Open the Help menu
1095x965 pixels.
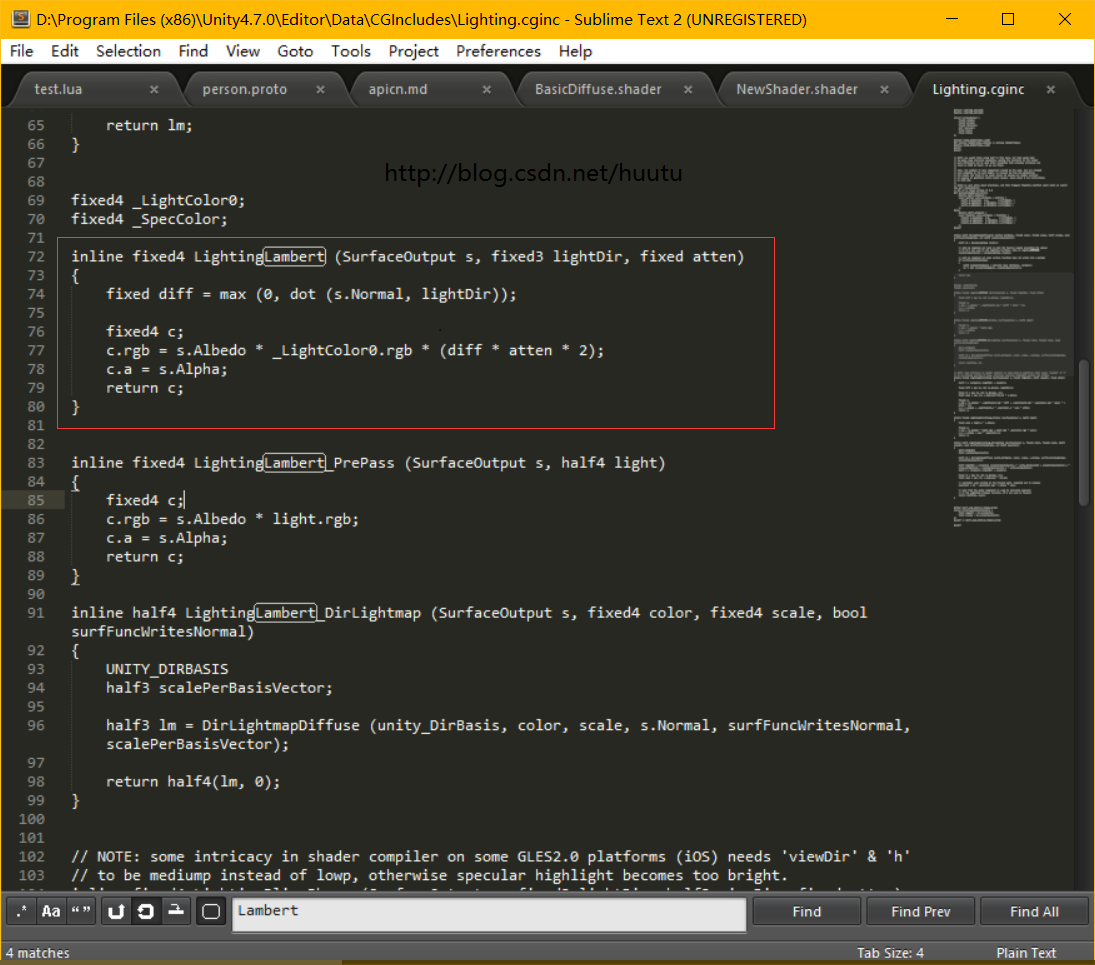(575, 51)
